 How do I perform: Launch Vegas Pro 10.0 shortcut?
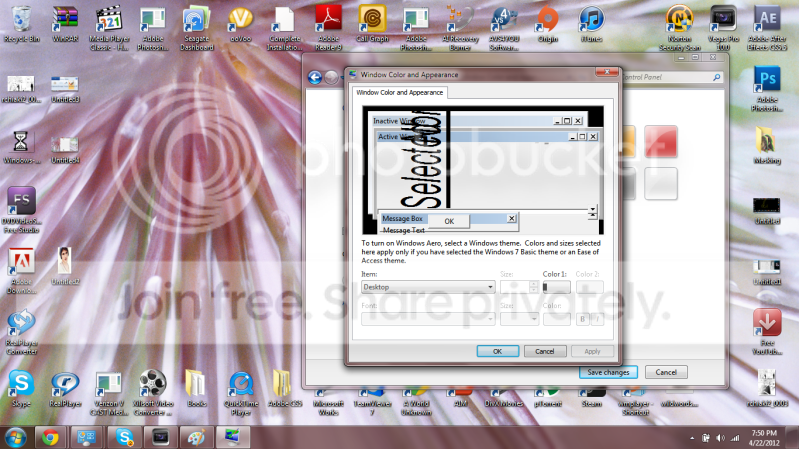[723, 29]
